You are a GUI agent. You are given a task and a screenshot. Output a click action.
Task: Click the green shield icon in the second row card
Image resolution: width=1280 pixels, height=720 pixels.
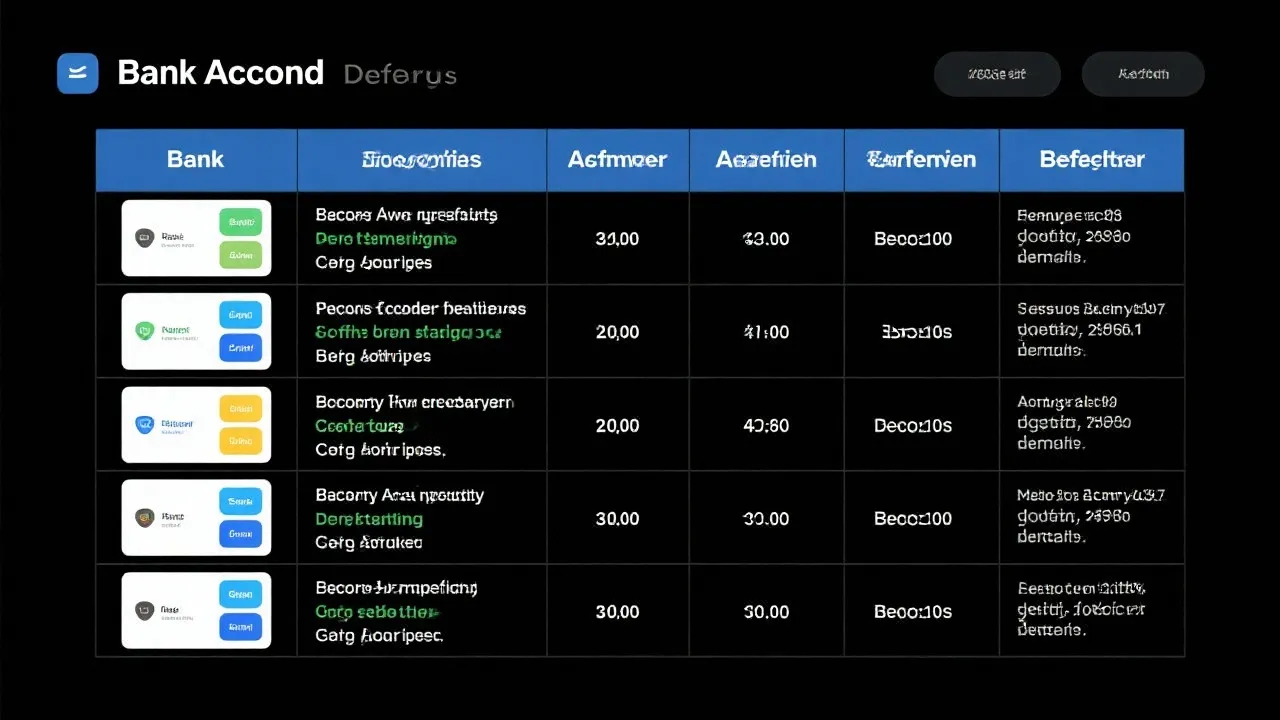pos(143,330)
